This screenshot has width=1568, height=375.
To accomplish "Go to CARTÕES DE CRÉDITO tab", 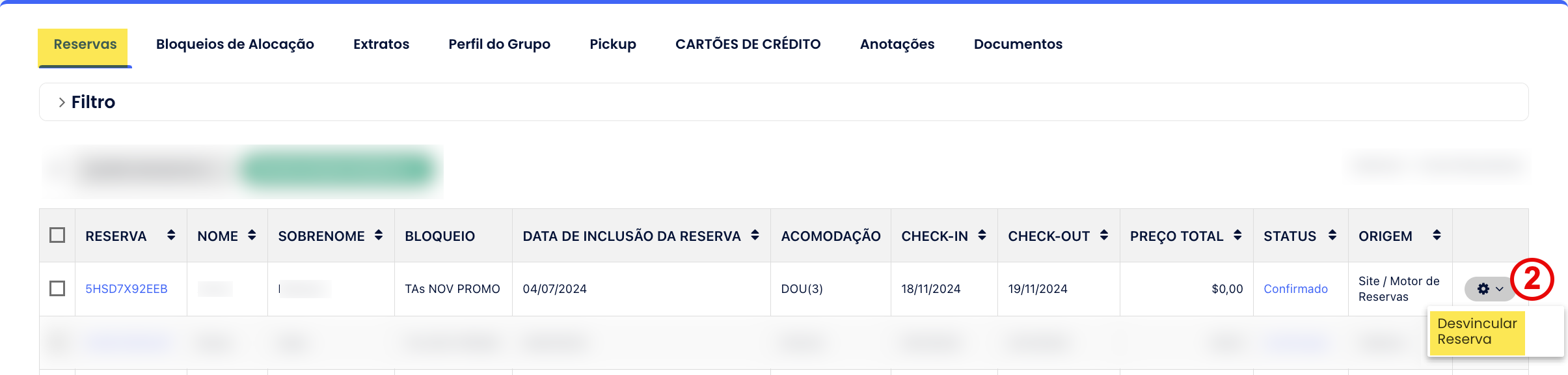I will pyautogui.click(x=748, y=44).
